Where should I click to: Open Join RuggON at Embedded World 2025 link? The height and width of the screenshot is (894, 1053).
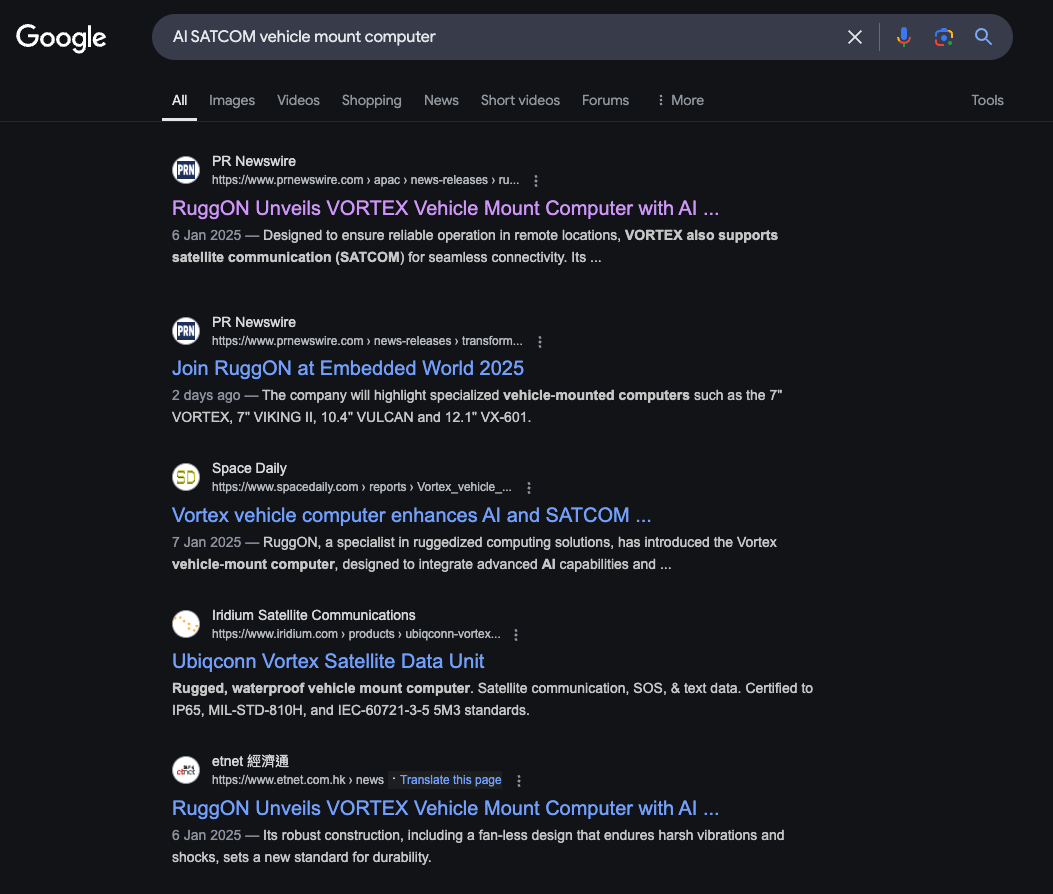[348, 368]
